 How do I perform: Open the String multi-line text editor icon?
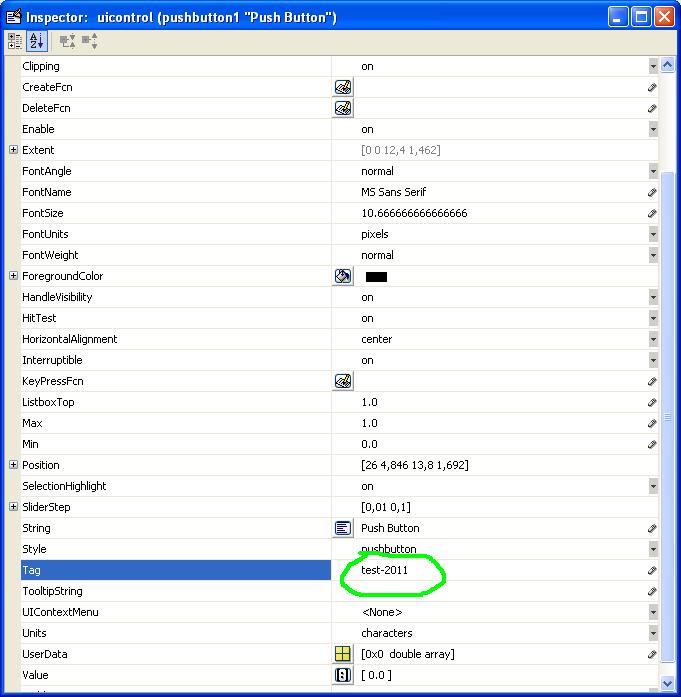pyautogui.click(x=343, y=528)
